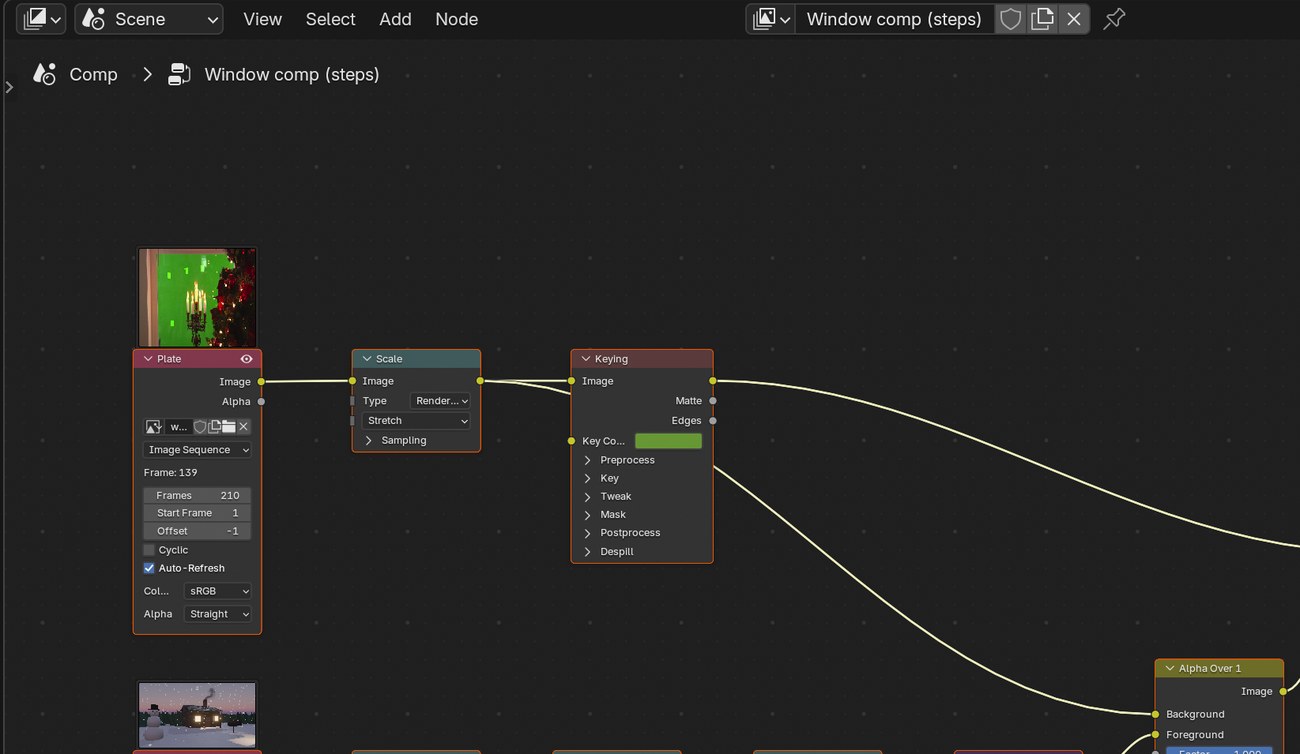
Task: Toggle the Plate node preview eye
Action: point(246,359)
